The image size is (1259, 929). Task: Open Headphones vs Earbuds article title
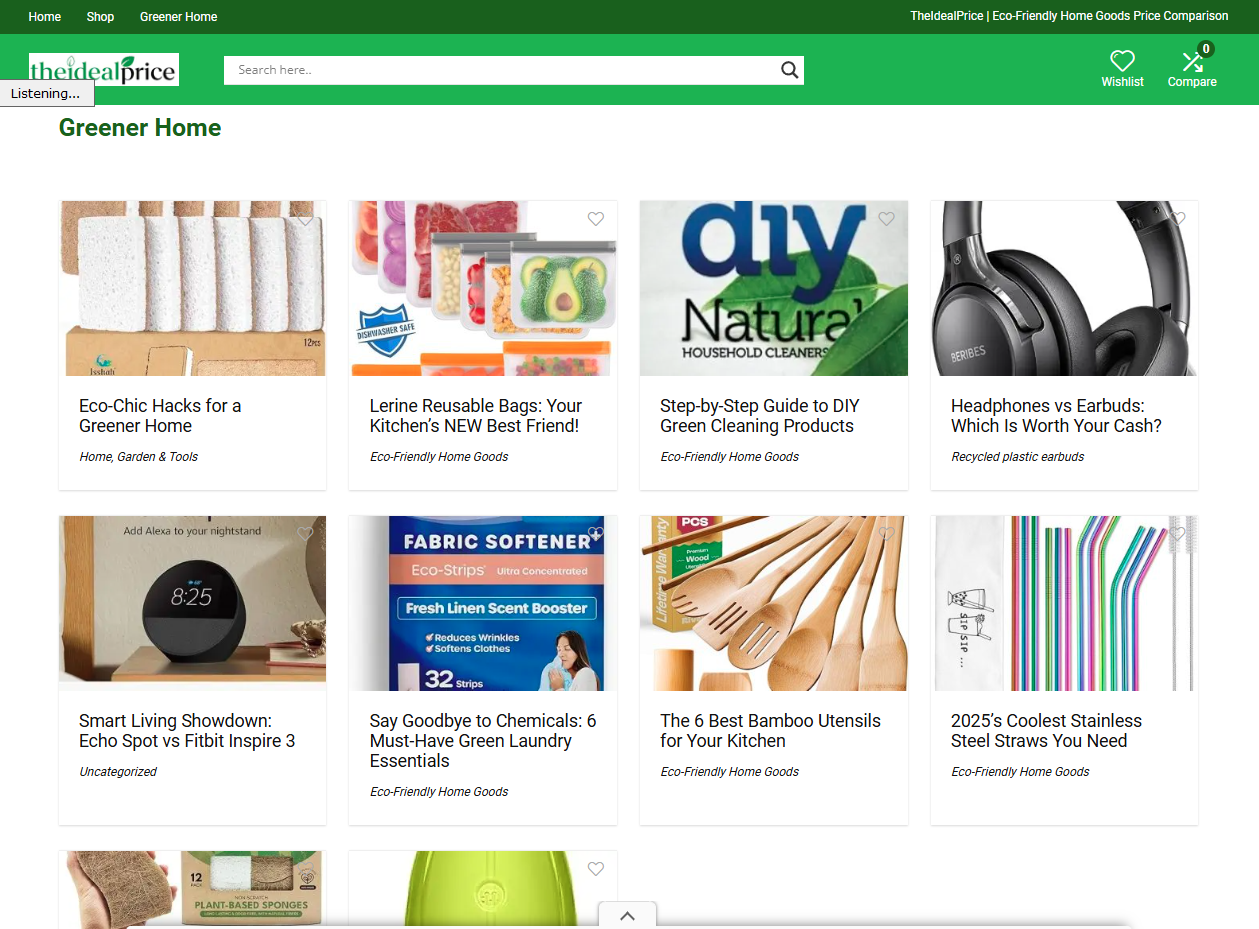1056,416
